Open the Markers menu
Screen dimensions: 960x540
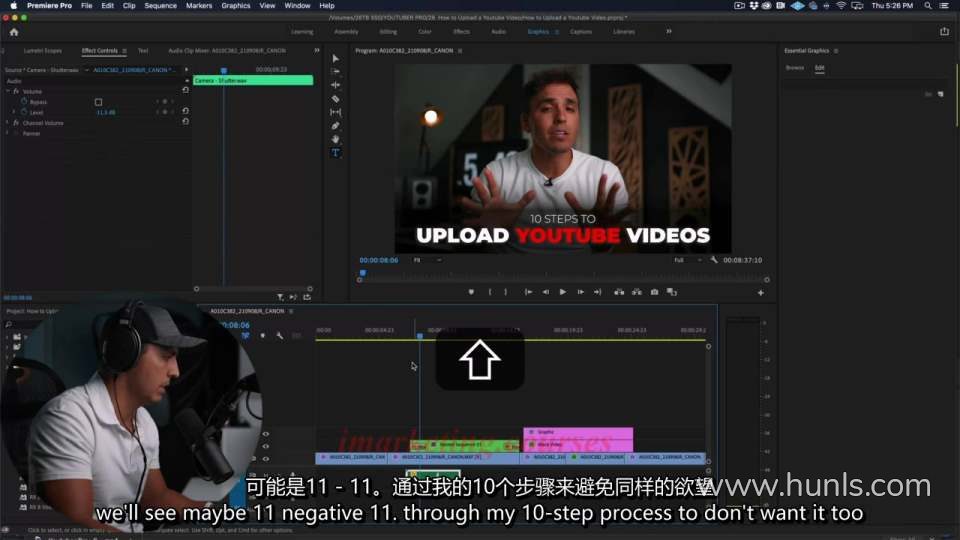click(x=199, y=6)
